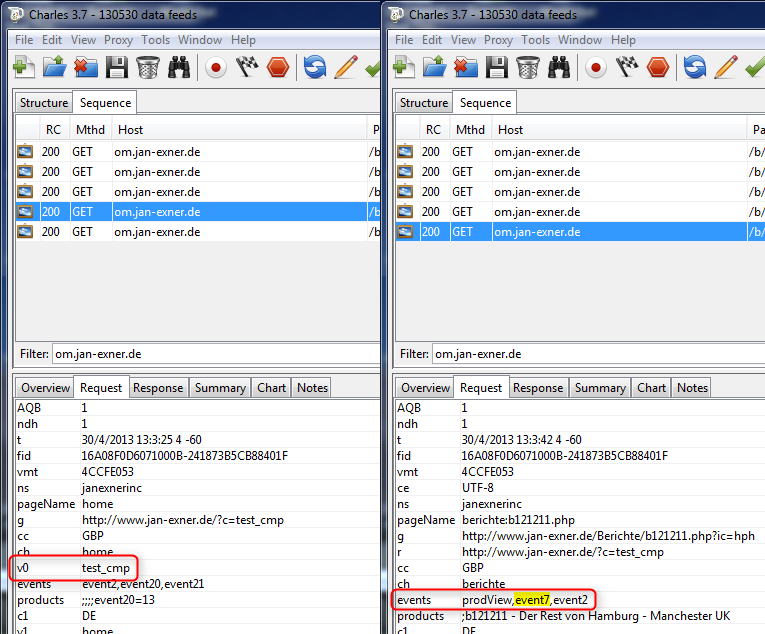Click New Session icon in left Charles window

[25, 67]
